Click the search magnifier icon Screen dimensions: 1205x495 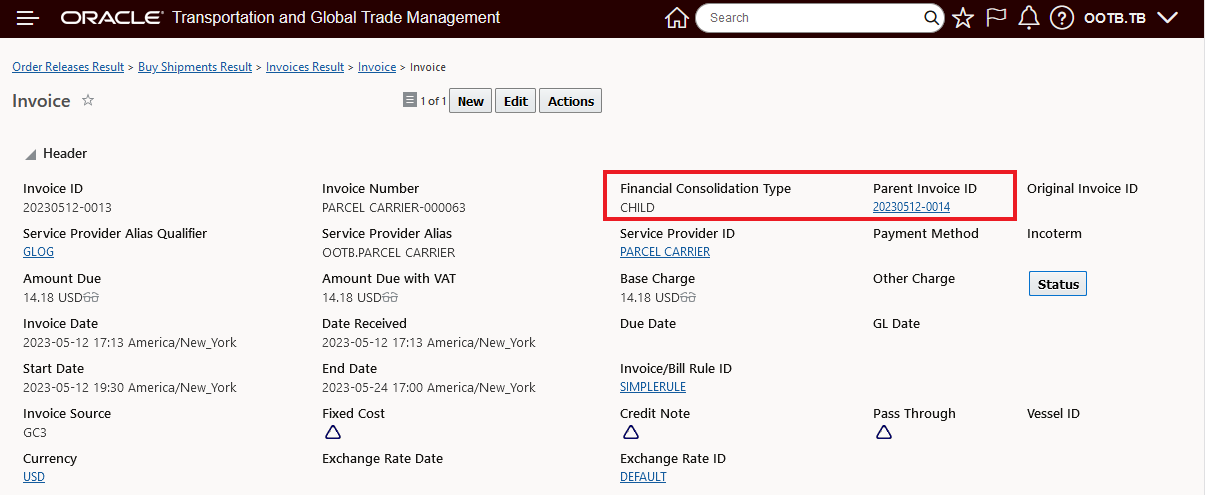coord(931,18)
